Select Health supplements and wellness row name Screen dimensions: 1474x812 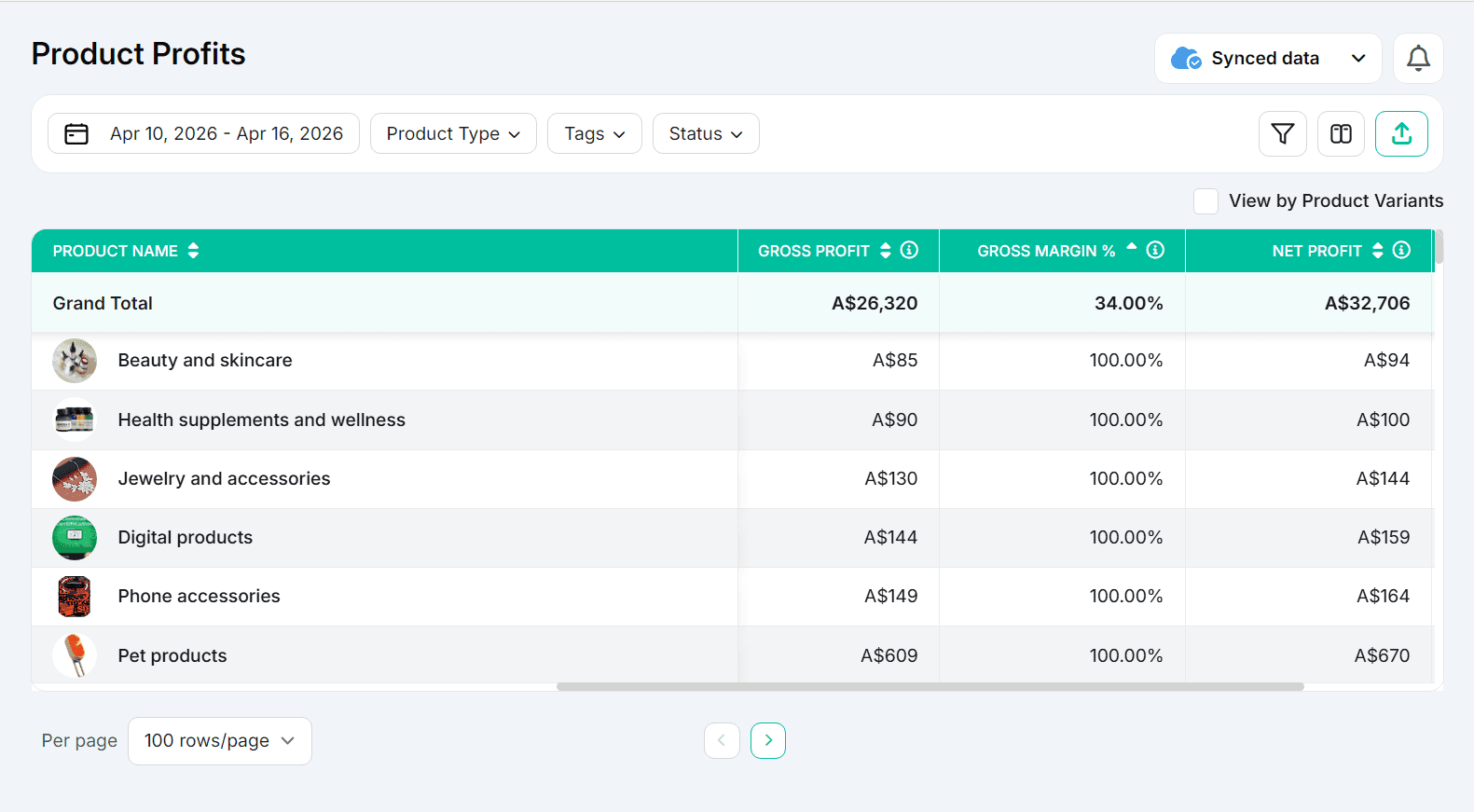(262, 420)
